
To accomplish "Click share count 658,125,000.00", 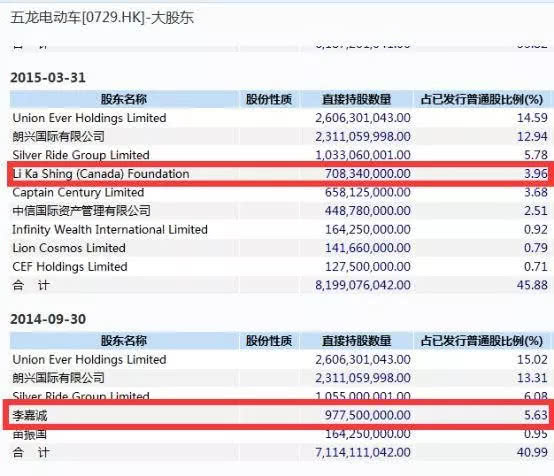I will pyautogui.click(x=367, y=193).
